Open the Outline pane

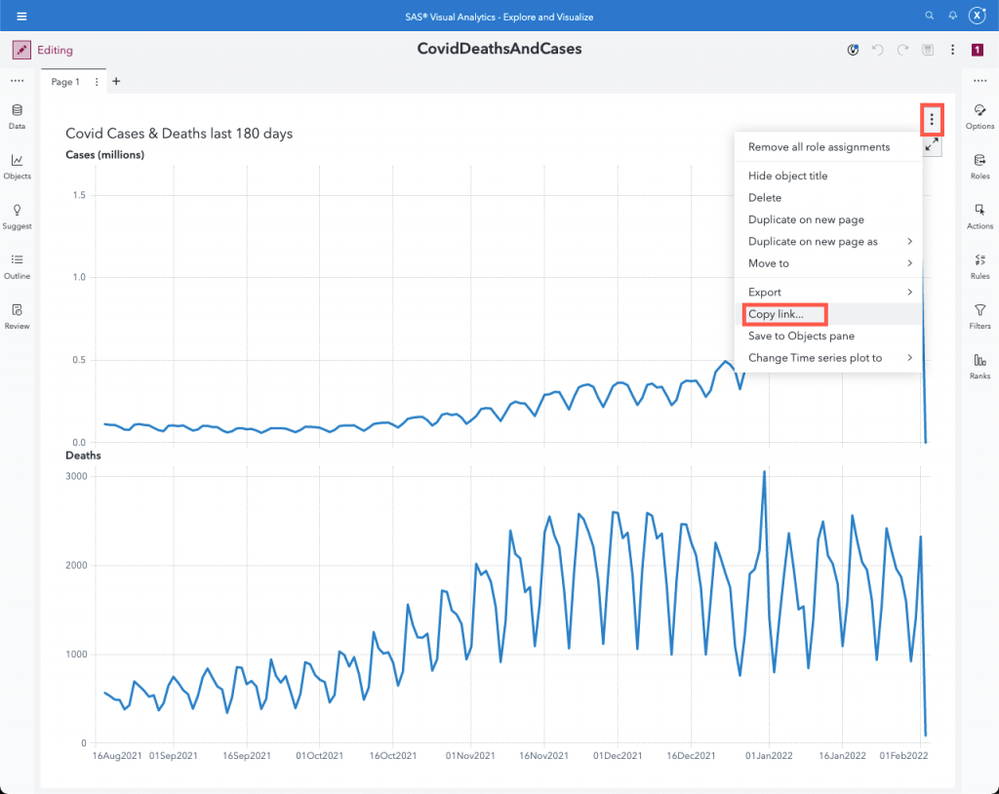(x=17, y=265)
